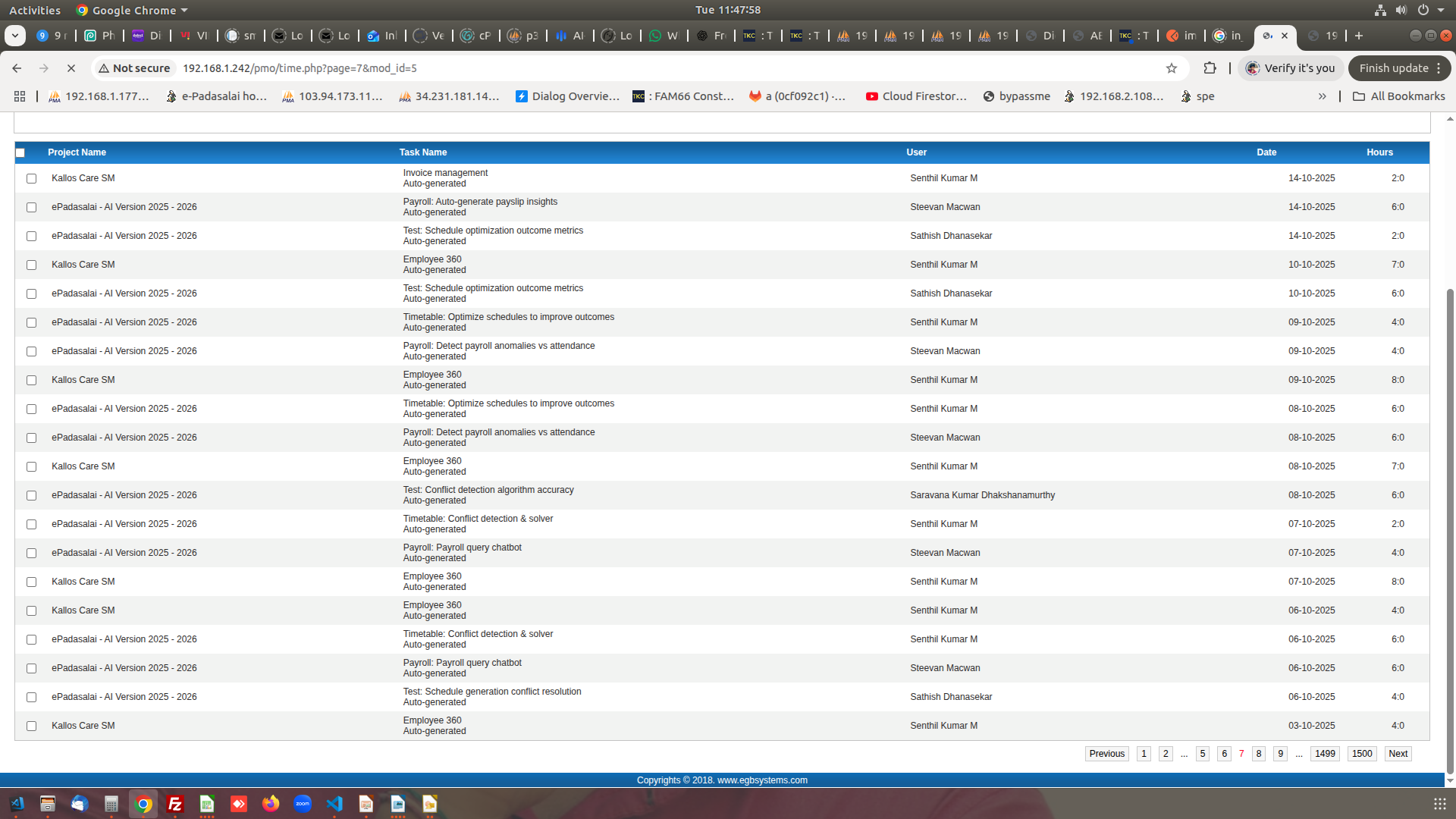
Task: Open FileZilla from the dock
Action: click(x=175, y=804)
